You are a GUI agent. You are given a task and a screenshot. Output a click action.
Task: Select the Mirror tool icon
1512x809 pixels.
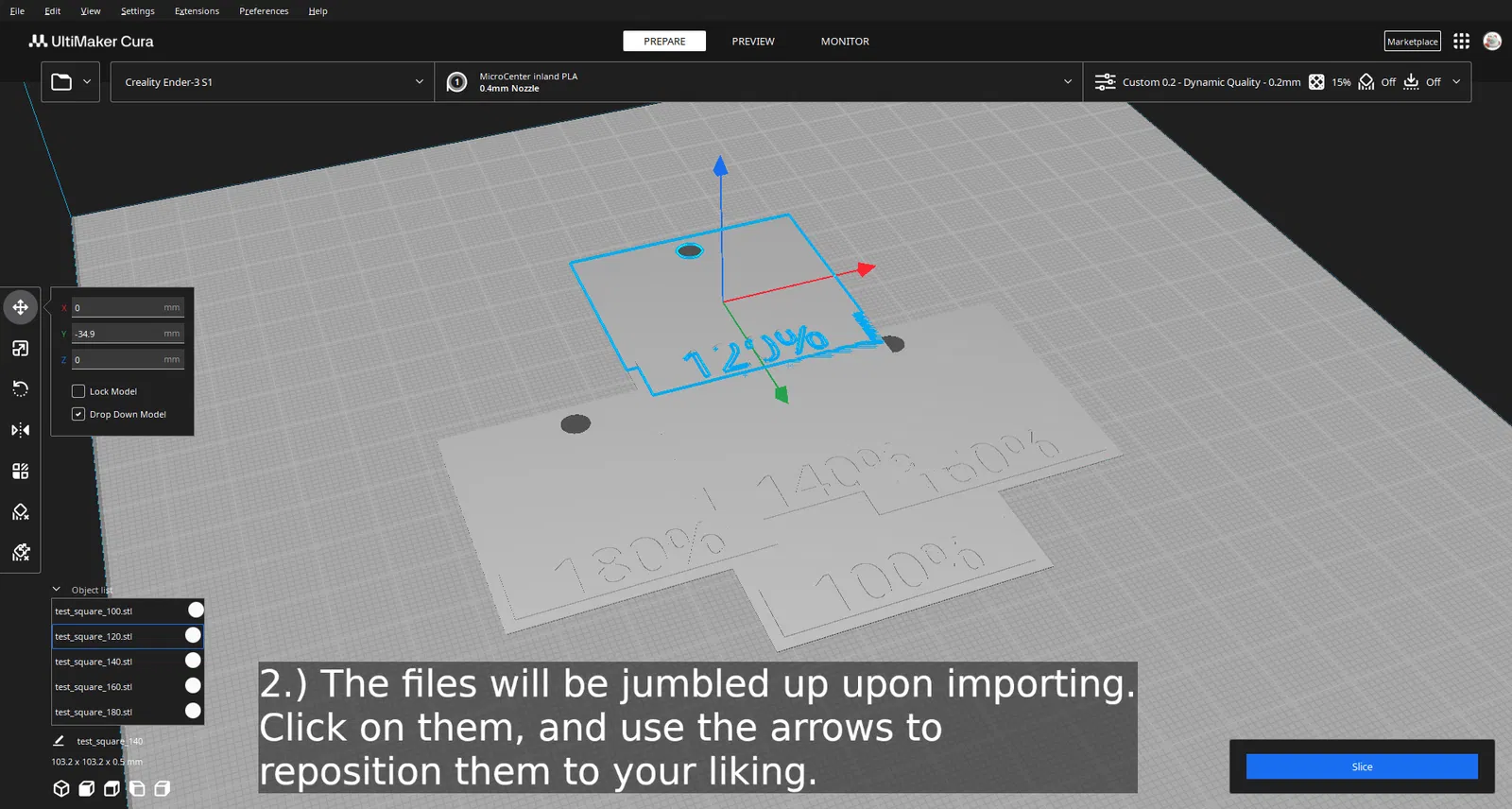(x=20, y=430)
